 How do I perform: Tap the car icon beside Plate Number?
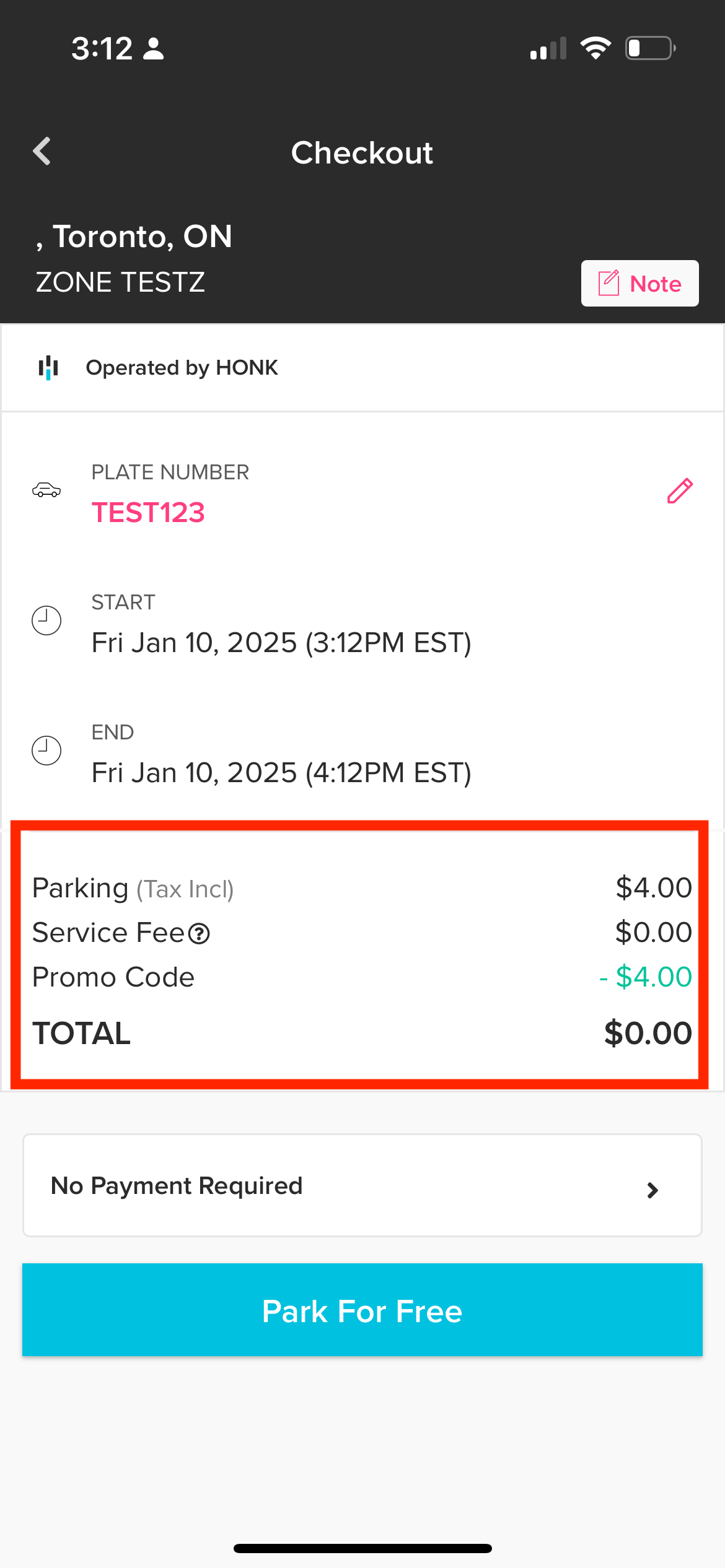pyautogui.click(x=46, y=490)
